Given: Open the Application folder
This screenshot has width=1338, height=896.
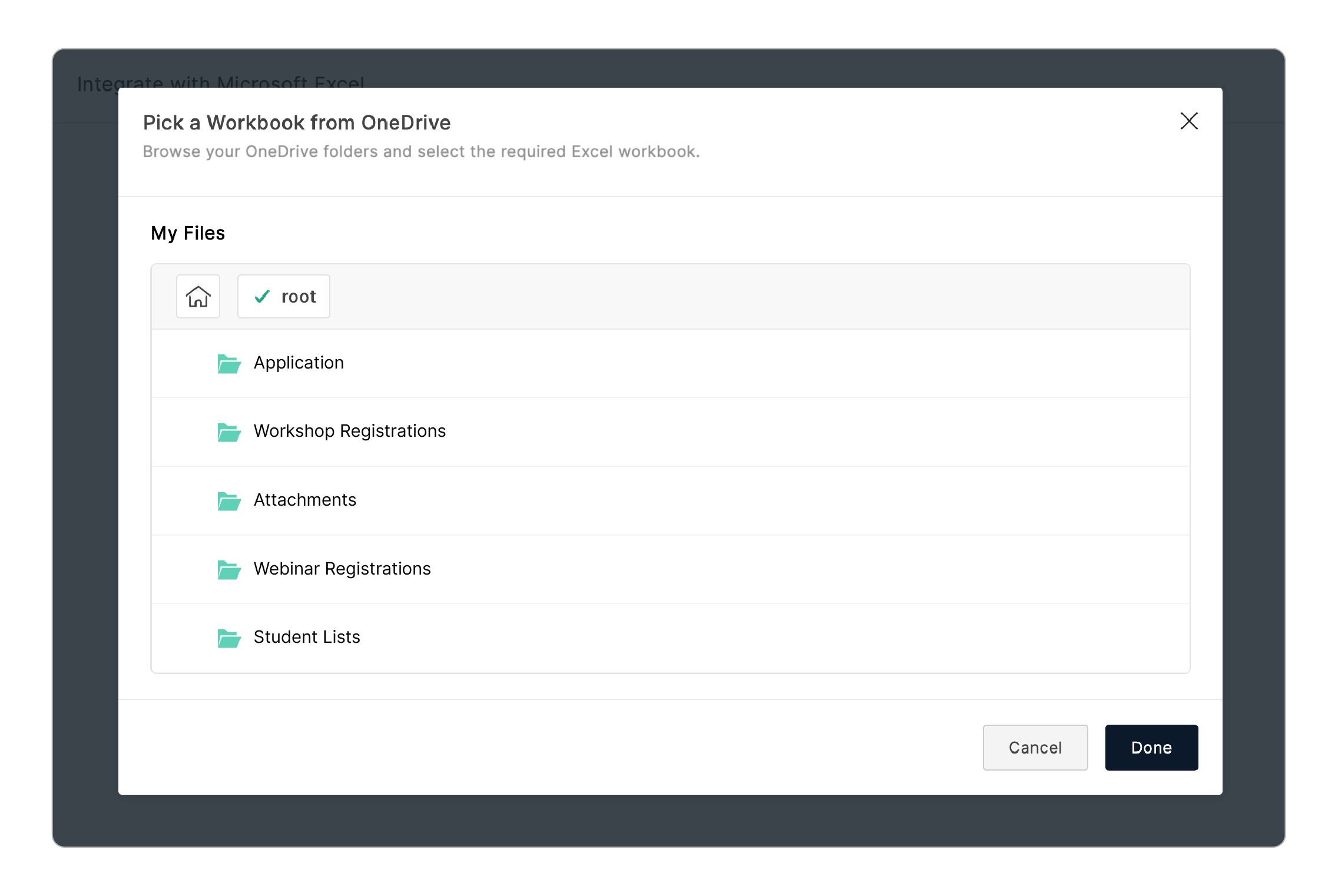Looking at the screenshot, I should click(299, 363).
